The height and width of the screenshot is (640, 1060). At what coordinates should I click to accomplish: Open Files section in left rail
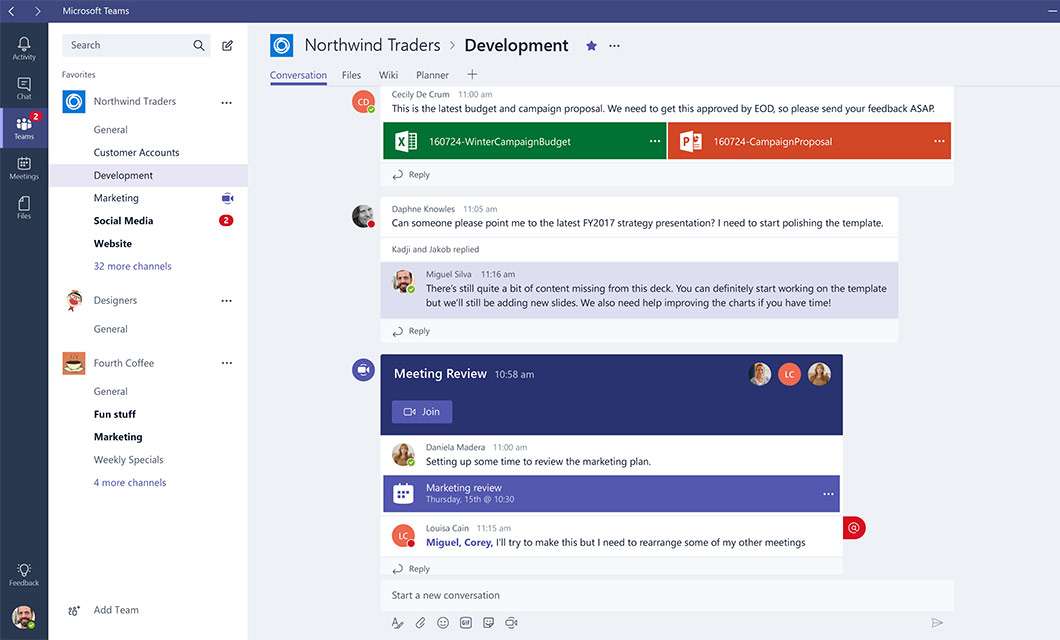(x=24, y=207)
